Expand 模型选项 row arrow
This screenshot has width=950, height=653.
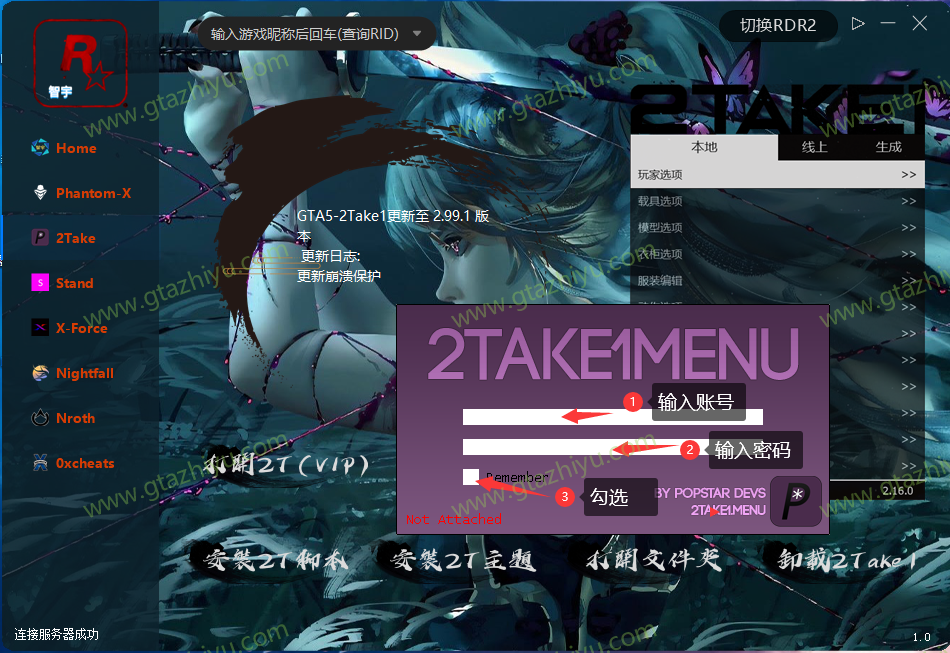click(908, 228)
